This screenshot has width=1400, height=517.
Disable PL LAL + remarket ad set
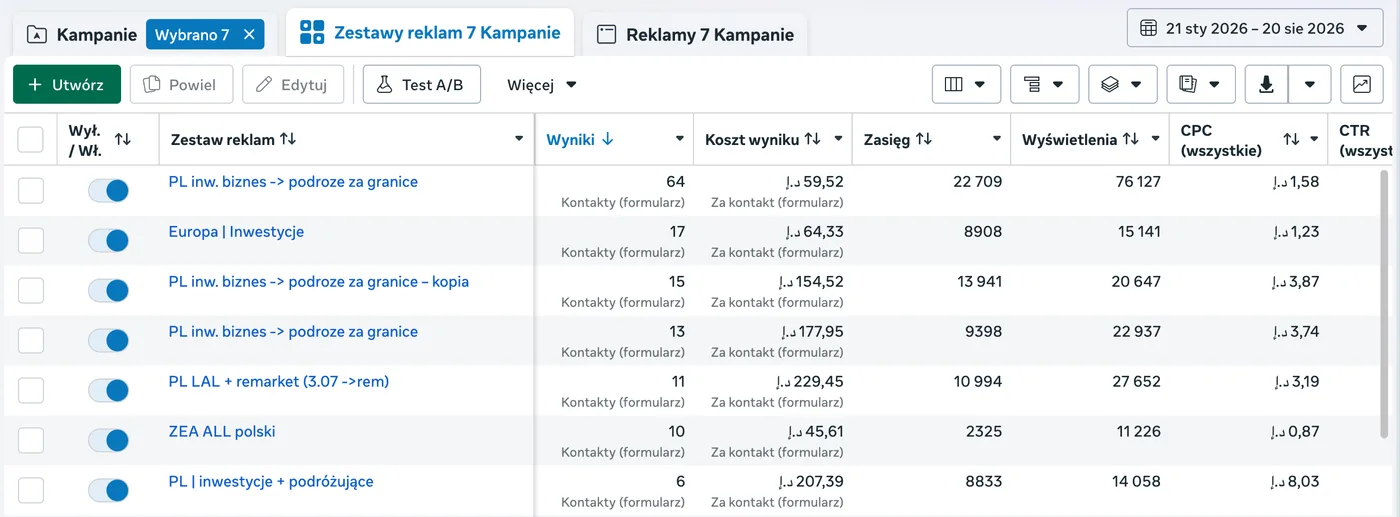point(108,390)
